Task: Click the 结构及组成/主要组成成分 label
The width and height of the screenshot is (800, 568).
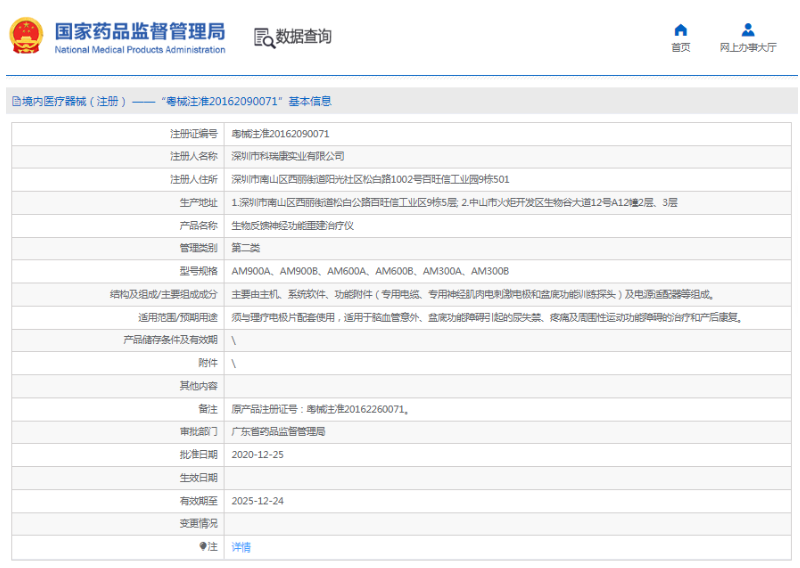Action: pos(163,294)
